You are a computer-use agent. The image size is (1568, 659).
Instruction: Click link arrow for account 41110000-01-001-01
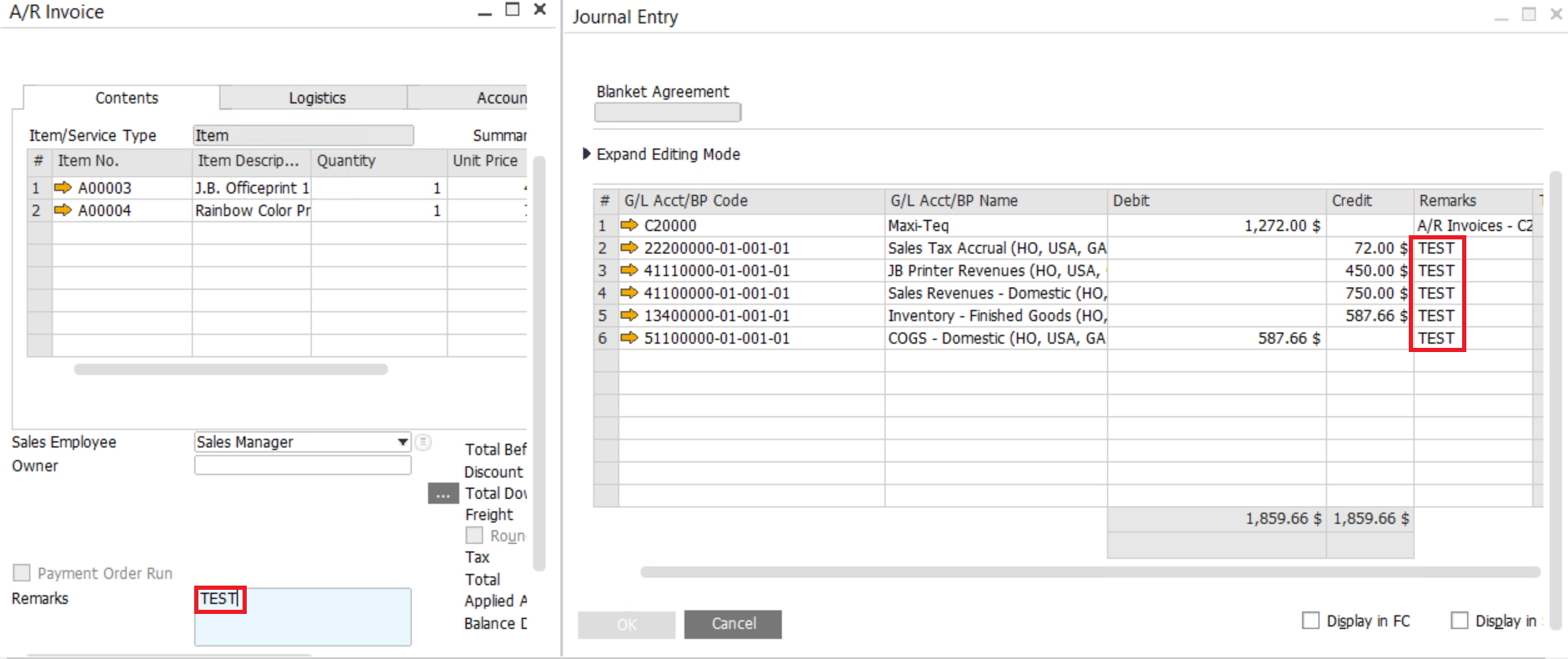(629, 270)
